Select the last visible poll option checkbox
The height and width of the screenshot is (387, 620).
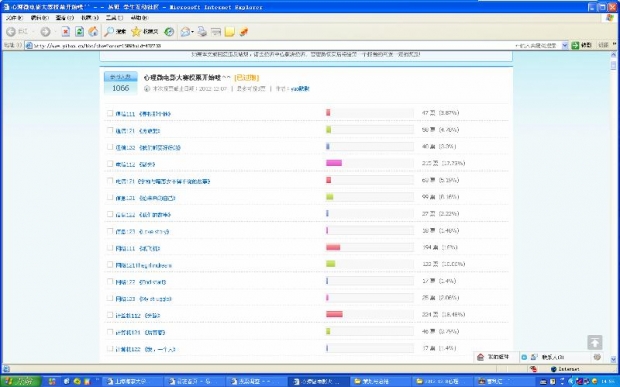click(x=110, y=349)
